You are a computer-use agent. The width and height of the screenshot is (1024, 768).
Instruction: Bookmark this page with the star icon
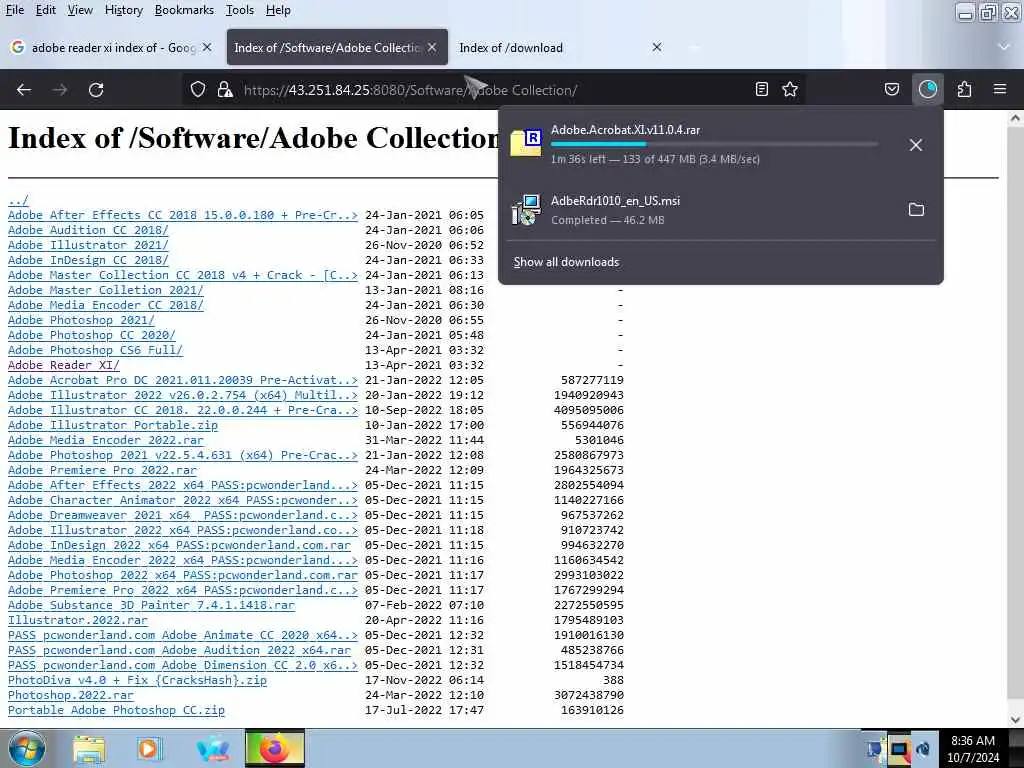(790, 89)
